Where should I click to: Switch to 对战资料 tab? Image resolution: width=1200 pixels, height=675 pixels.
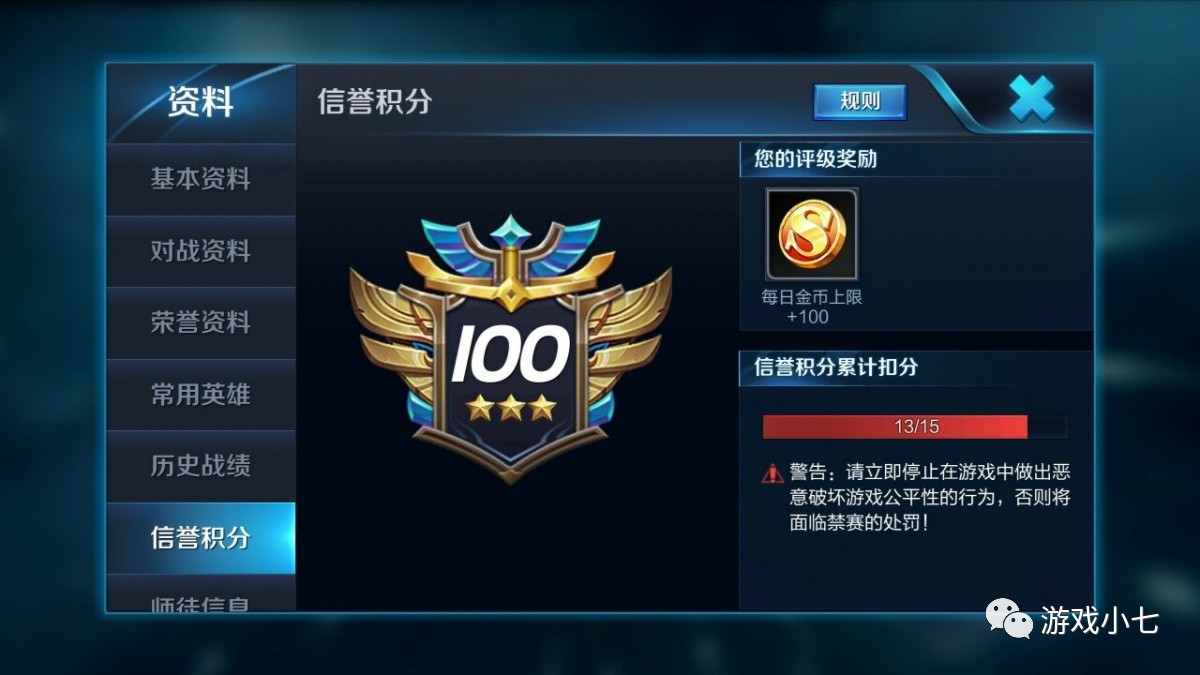(x=200, y=251)
